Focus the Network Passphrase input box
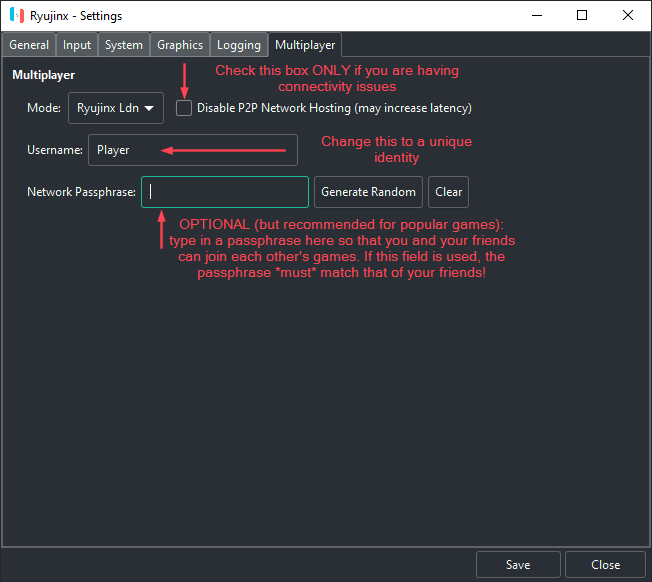 tap(225, 192)
